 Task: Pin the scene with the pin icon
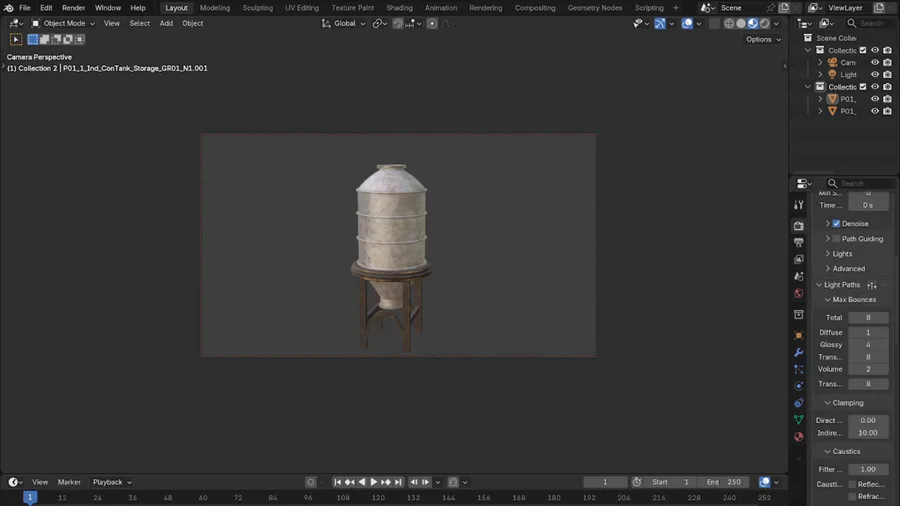pos(771,8)
